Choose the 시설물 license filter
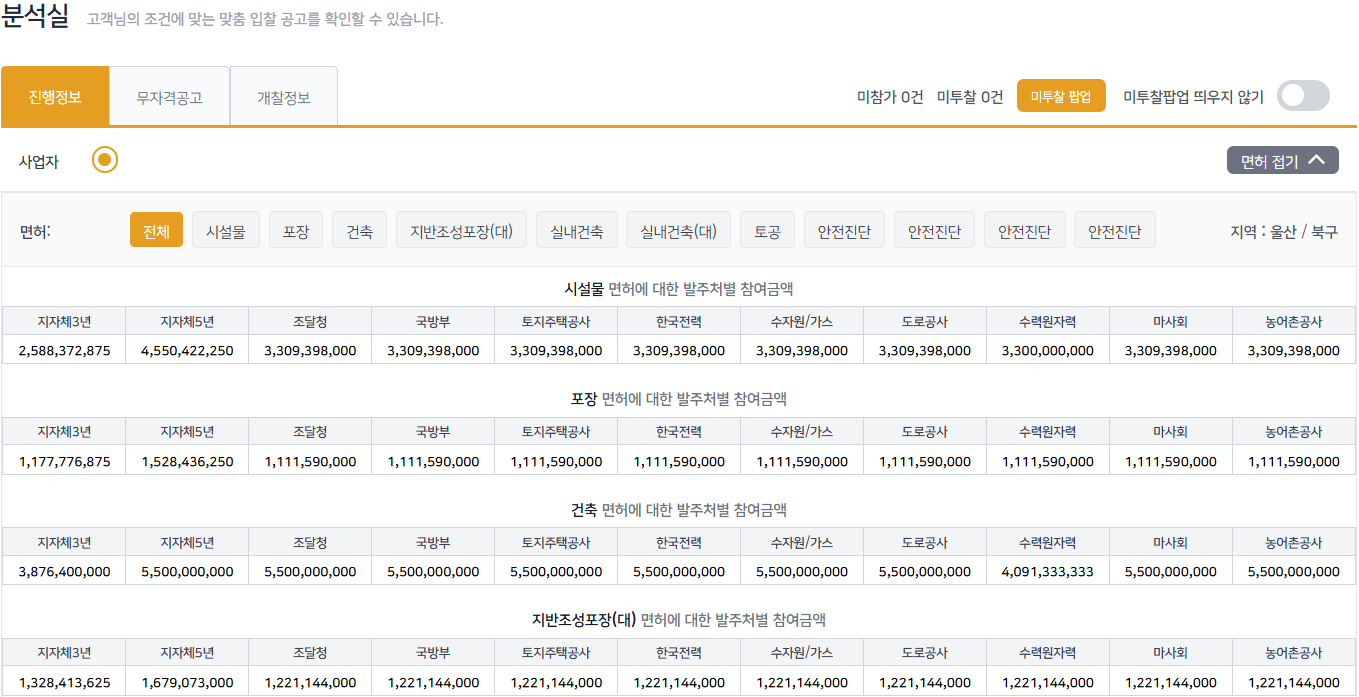 click(x=225, y=228)
